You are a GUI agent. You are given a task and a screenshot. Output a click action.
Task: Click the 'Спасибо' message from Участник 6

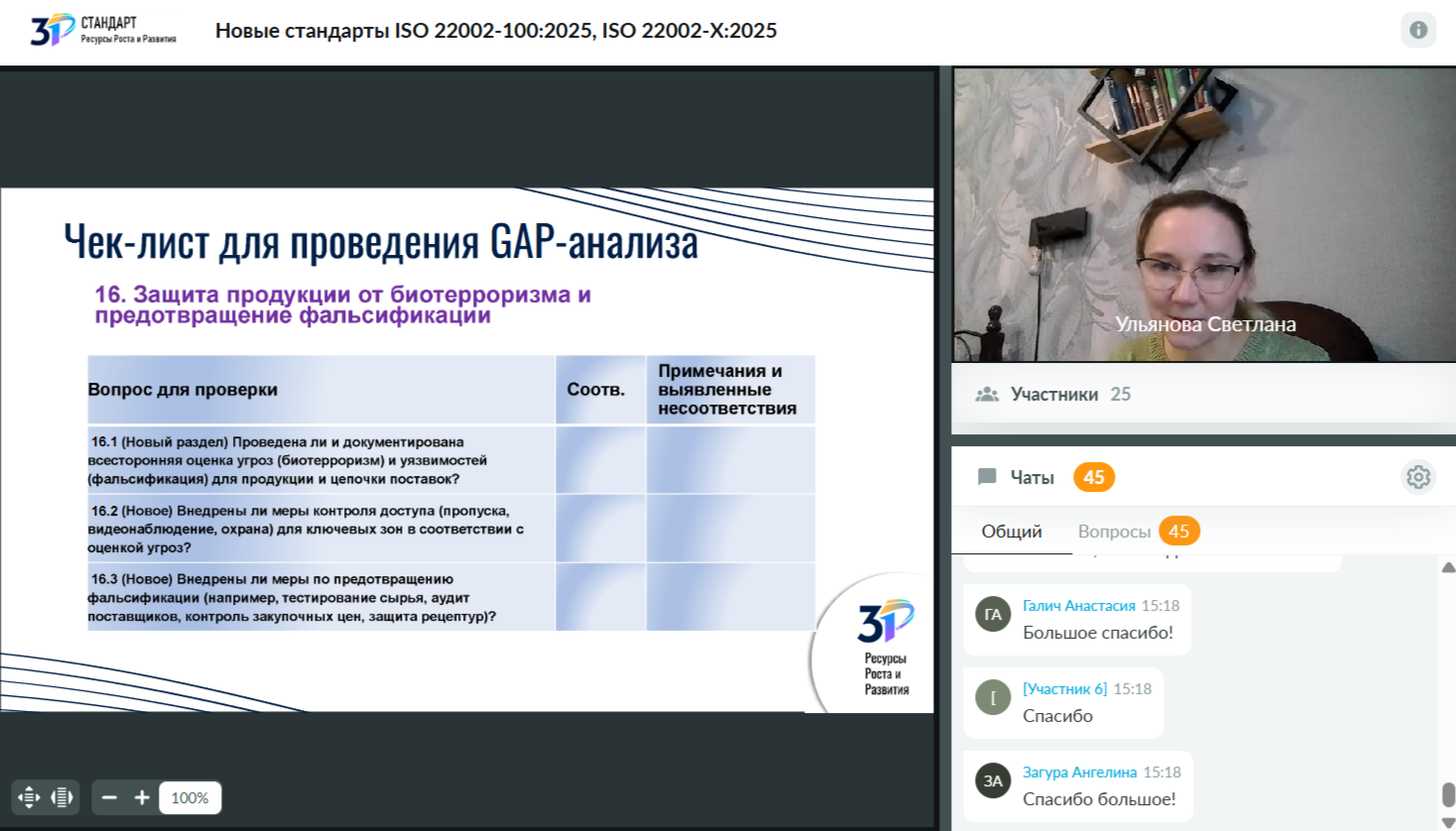pyautogui.click(x=1057, y=716)
